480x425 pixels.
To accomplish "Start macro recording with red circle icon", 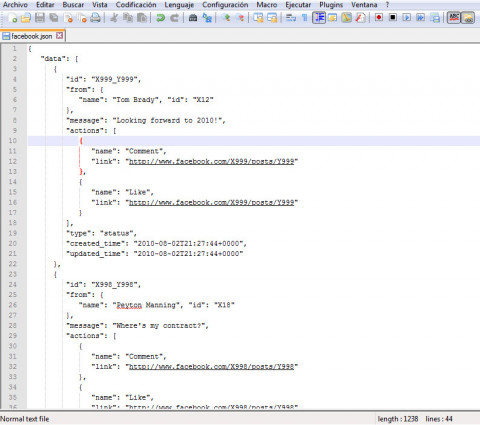I will point(379,17).
